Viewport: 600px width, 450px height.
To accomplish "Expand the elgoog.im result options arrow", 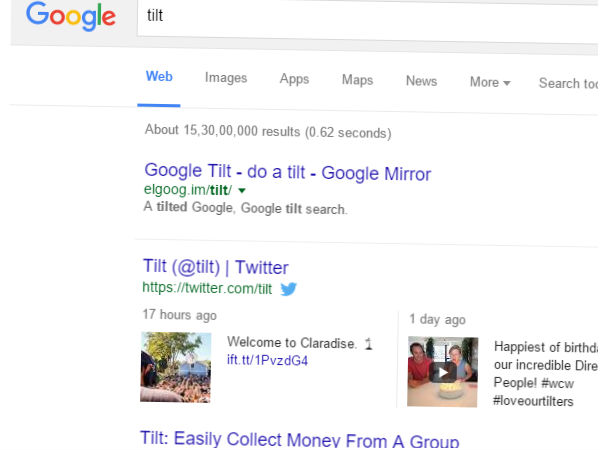I will click(242, 190).
